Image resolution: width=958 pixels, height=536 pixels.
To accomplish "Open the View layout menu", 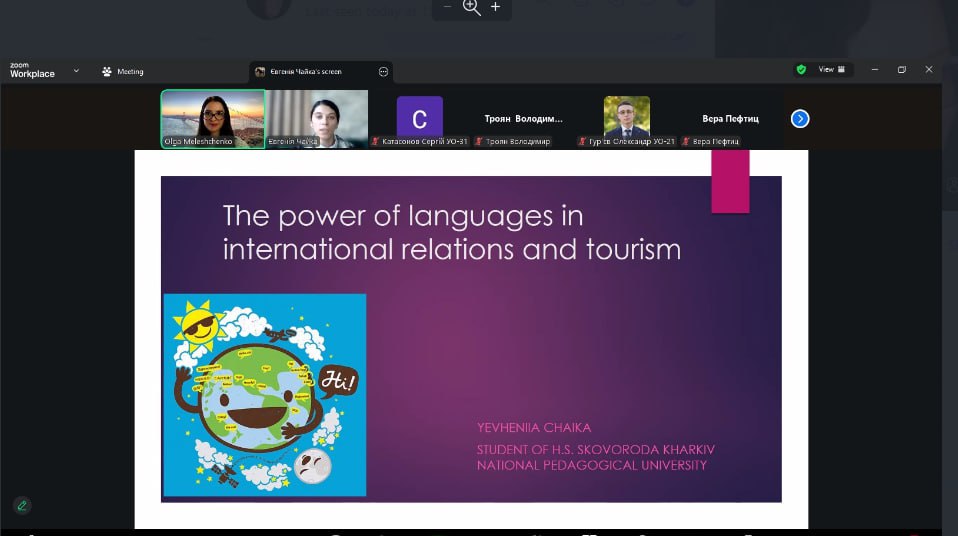I will [x=831, y=70].
